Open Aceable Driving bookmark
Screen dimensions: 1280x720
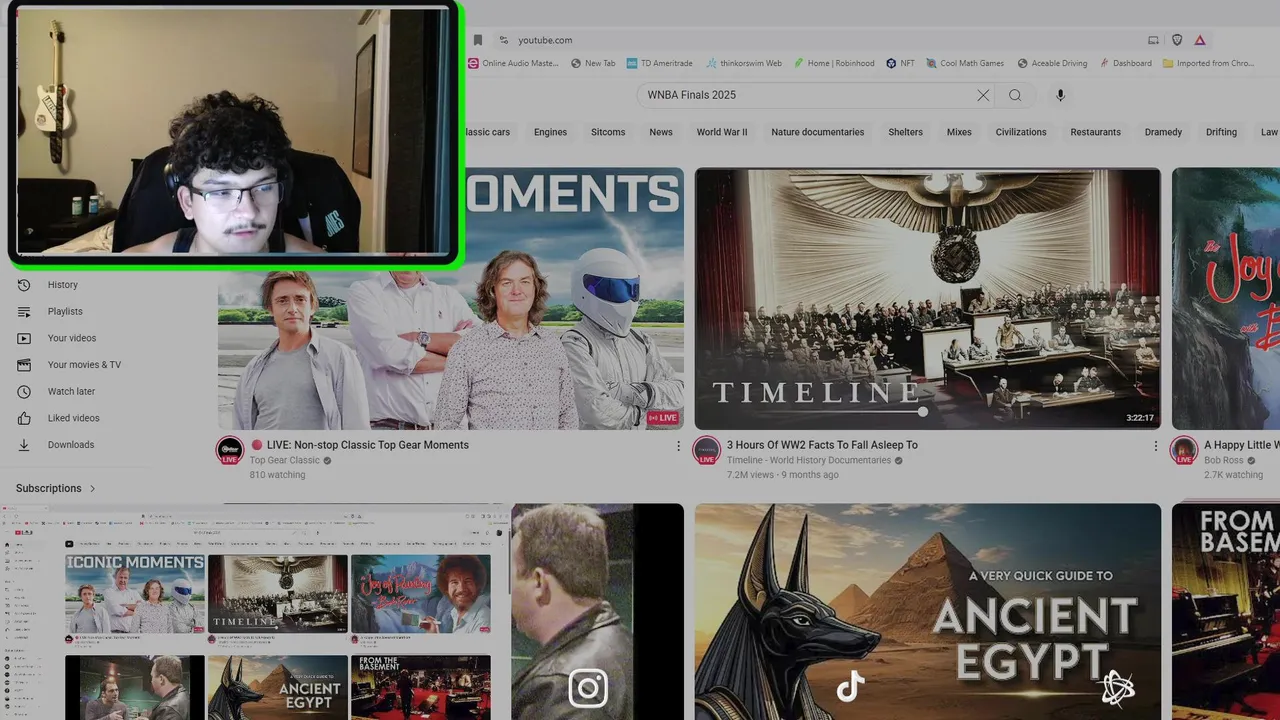[1052, 63]
